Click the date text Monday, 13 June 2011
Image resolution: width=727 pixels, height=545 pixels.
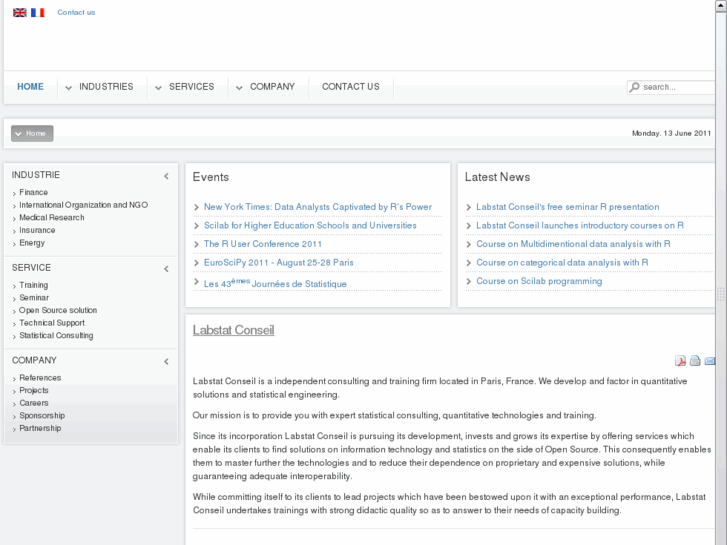click(x=671, y=133)
